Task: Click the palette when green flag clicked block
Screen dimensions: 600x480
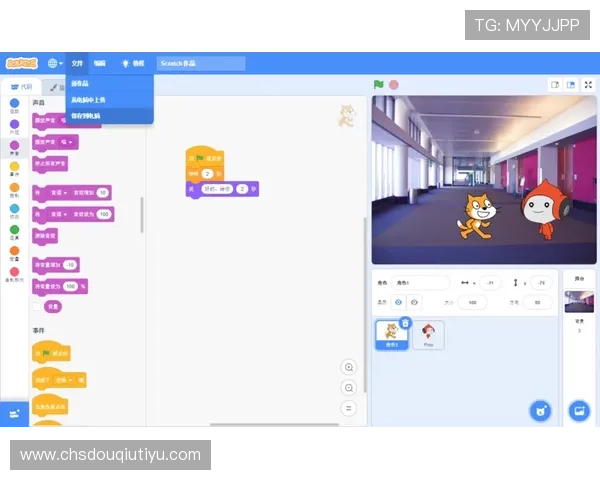Action: (x=51, y=351)
